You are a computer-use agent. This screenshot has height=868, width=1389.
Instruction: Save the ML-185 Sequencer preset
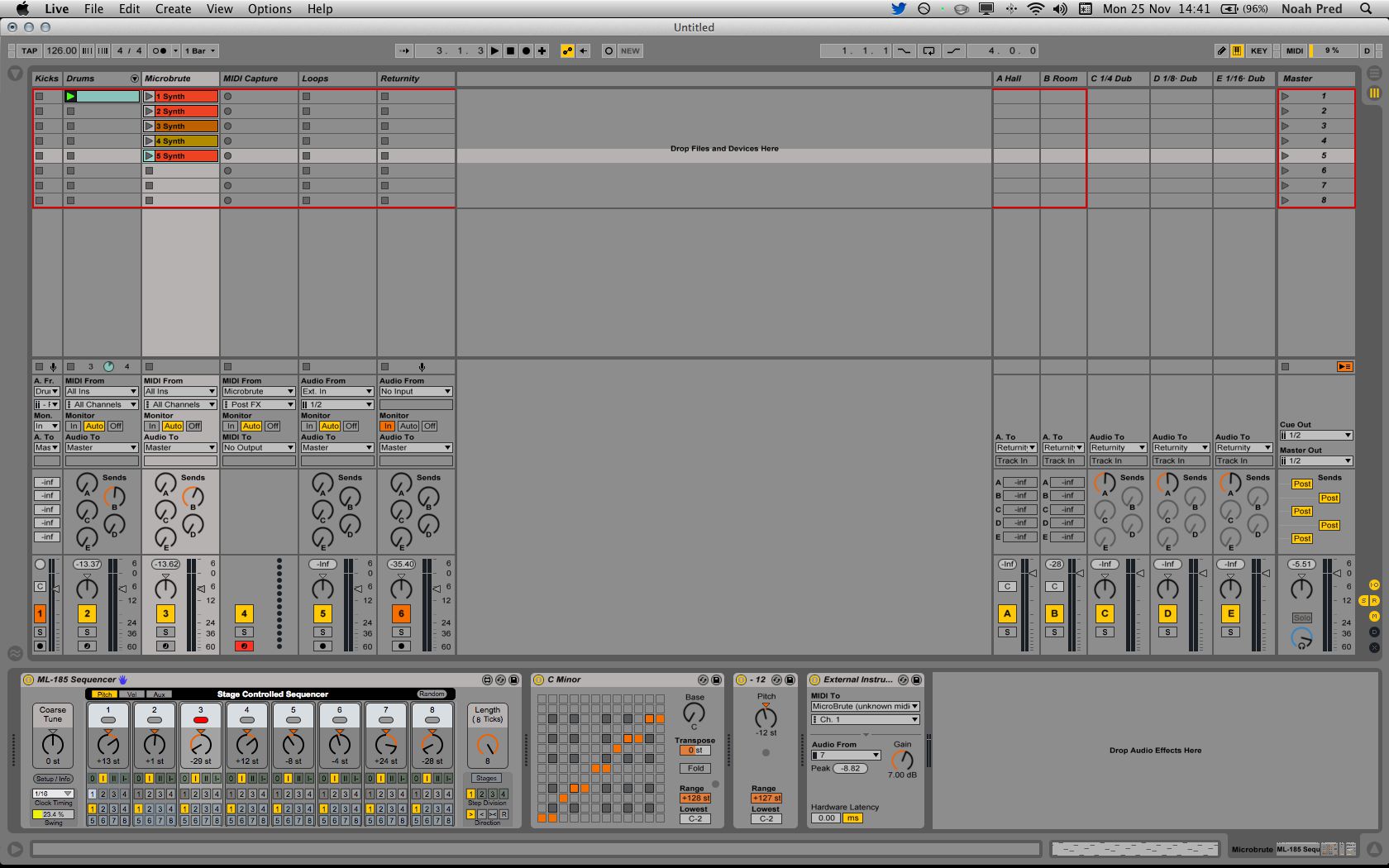click(513, 680)
